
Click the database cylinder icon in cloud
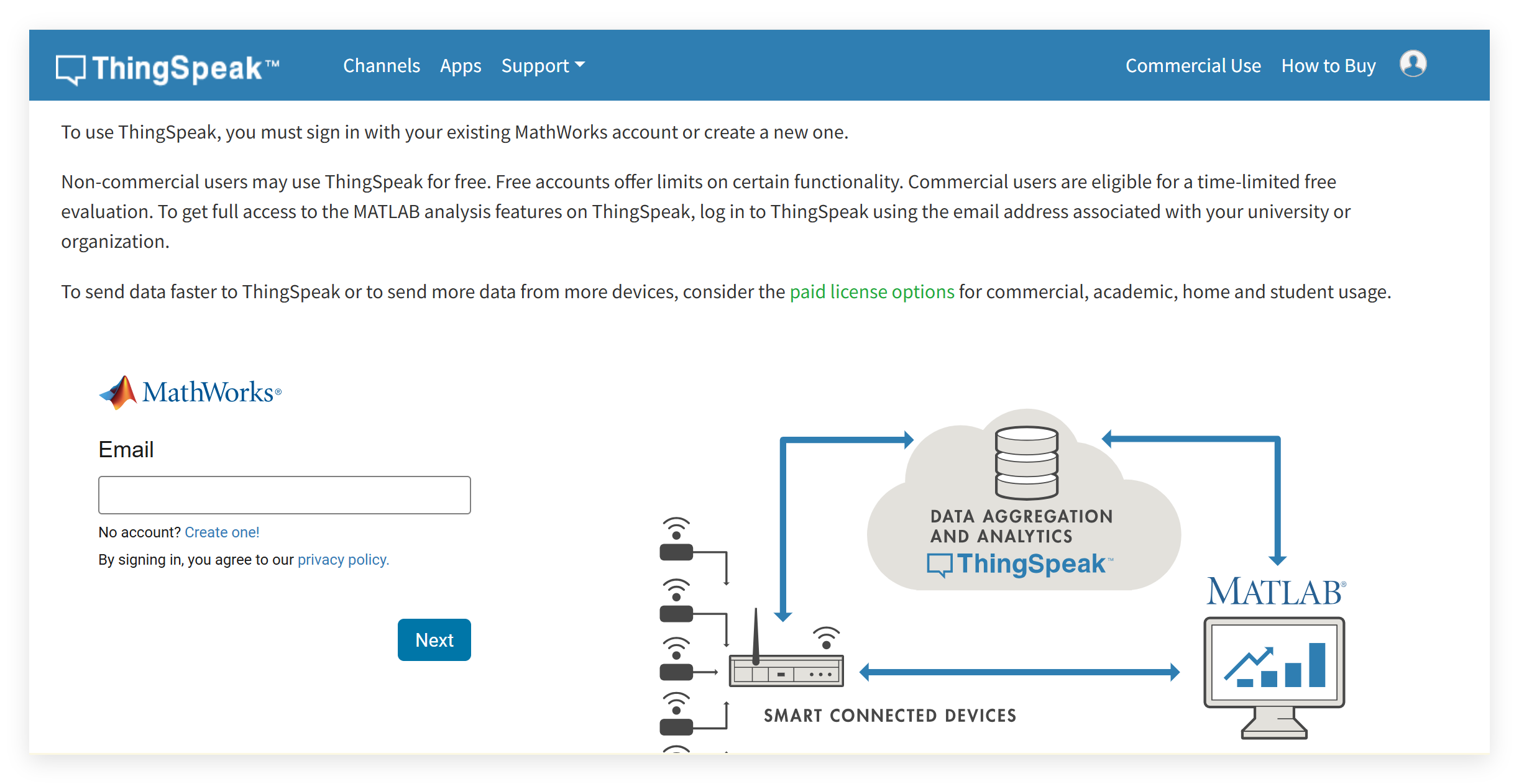[x=1026, y=463]
